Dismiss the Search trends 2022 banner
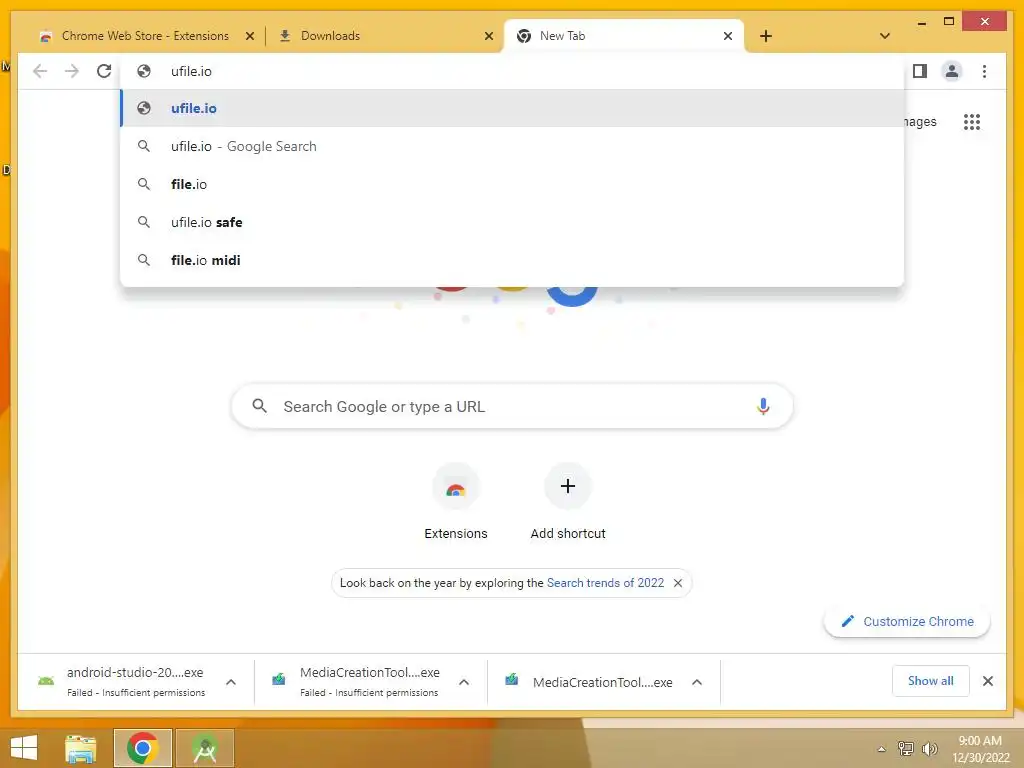Image resolution: width=1024 pixels, height=768 pixels. (678, 583)
